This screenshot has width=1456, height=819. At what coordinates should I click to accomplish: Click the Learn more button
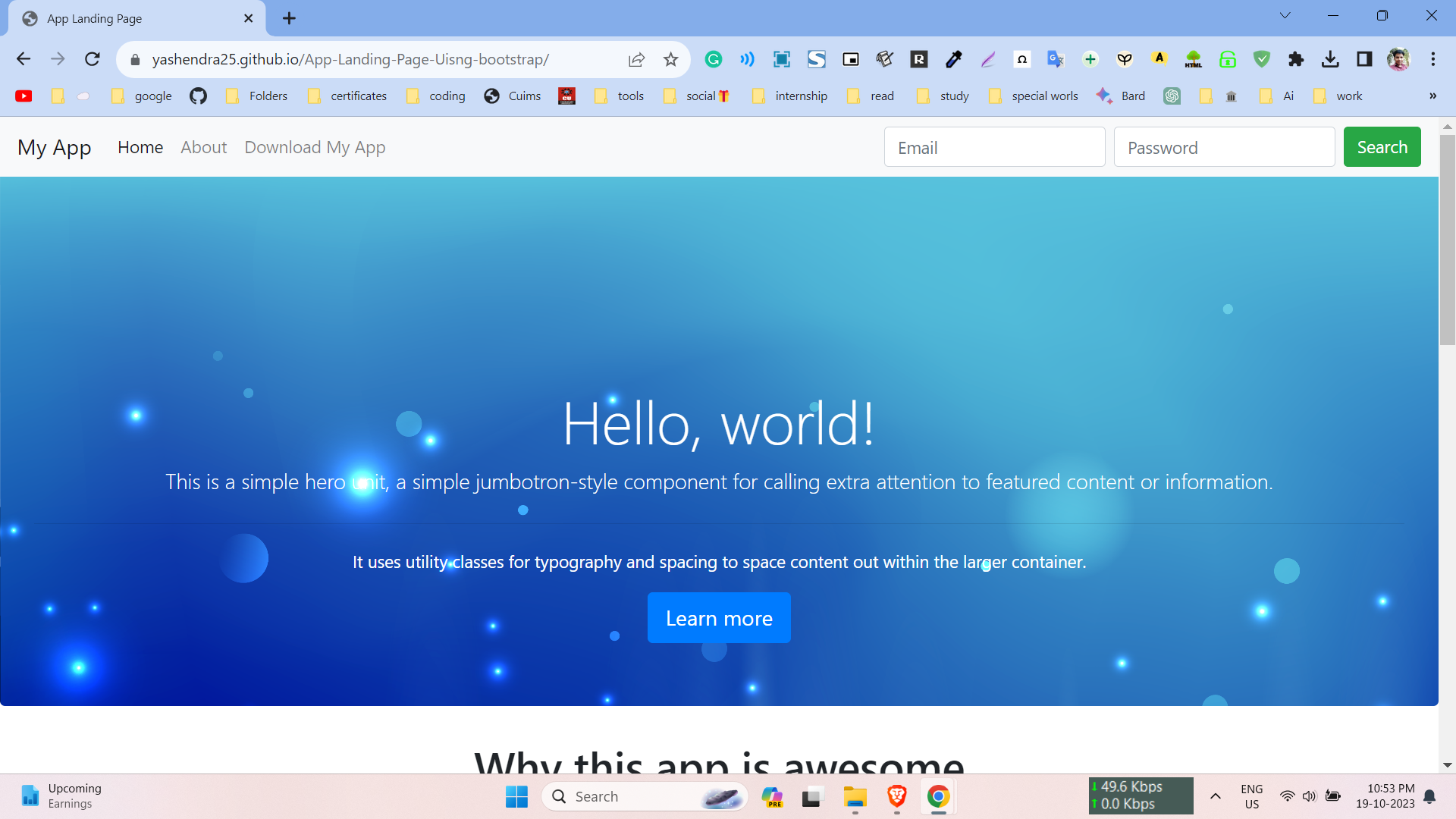719,617
